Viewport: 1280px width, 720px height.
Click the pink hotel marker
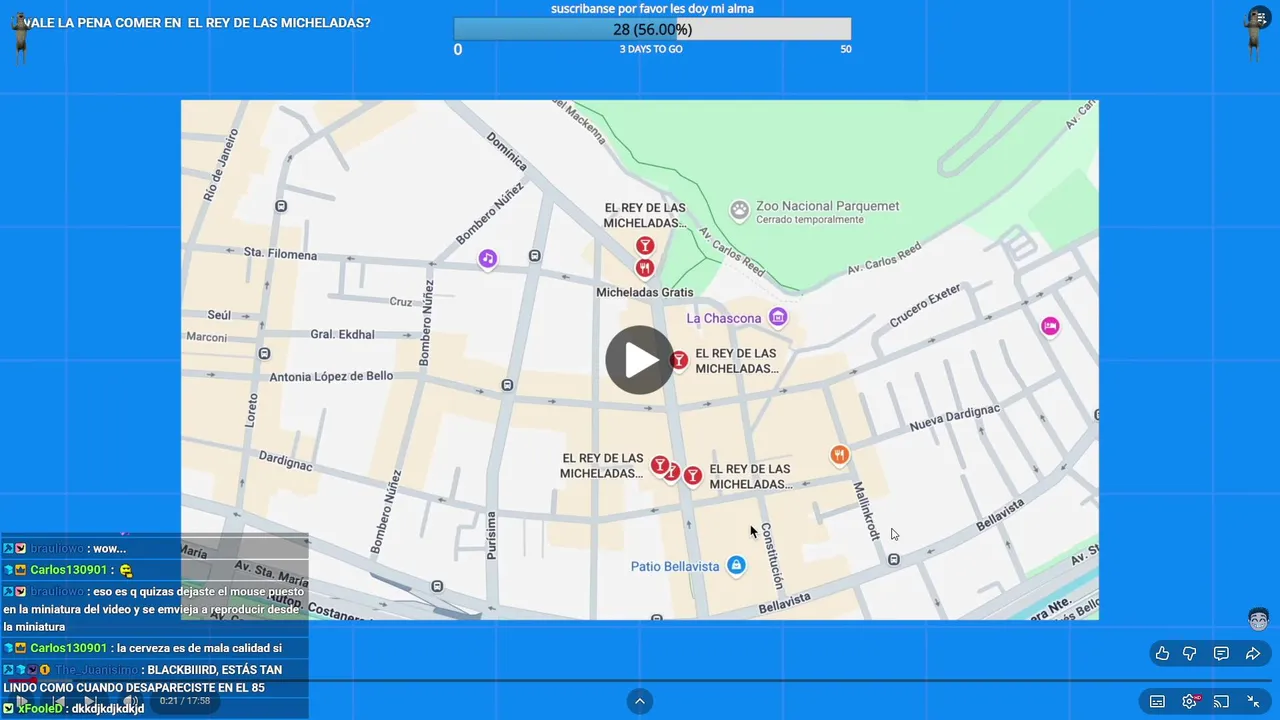1050,326
